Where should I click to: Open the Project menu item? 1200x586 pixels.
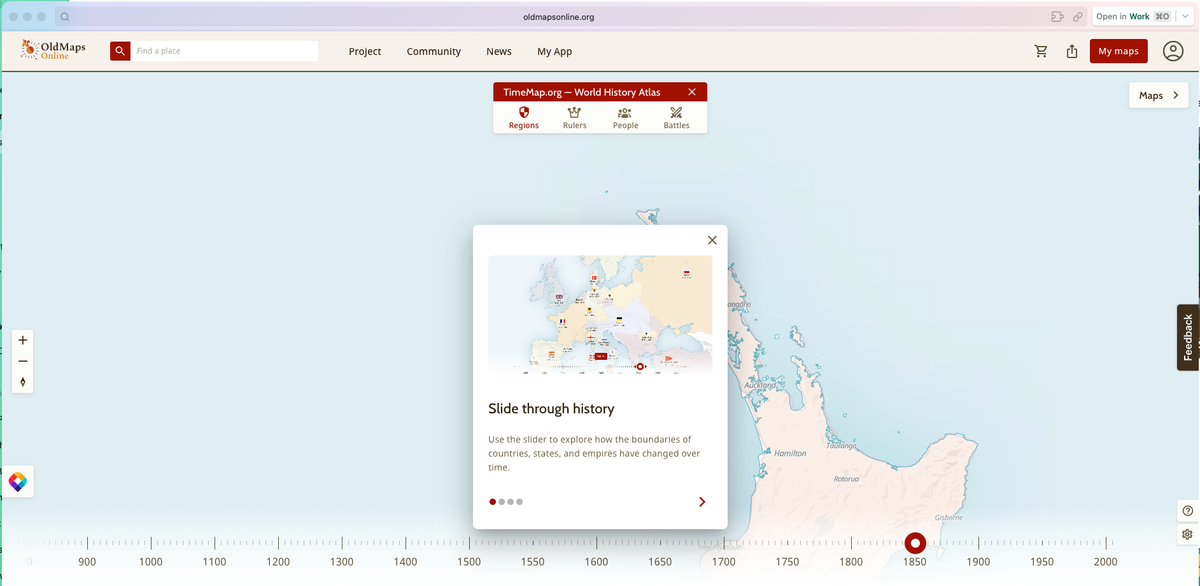pos(365,51)
